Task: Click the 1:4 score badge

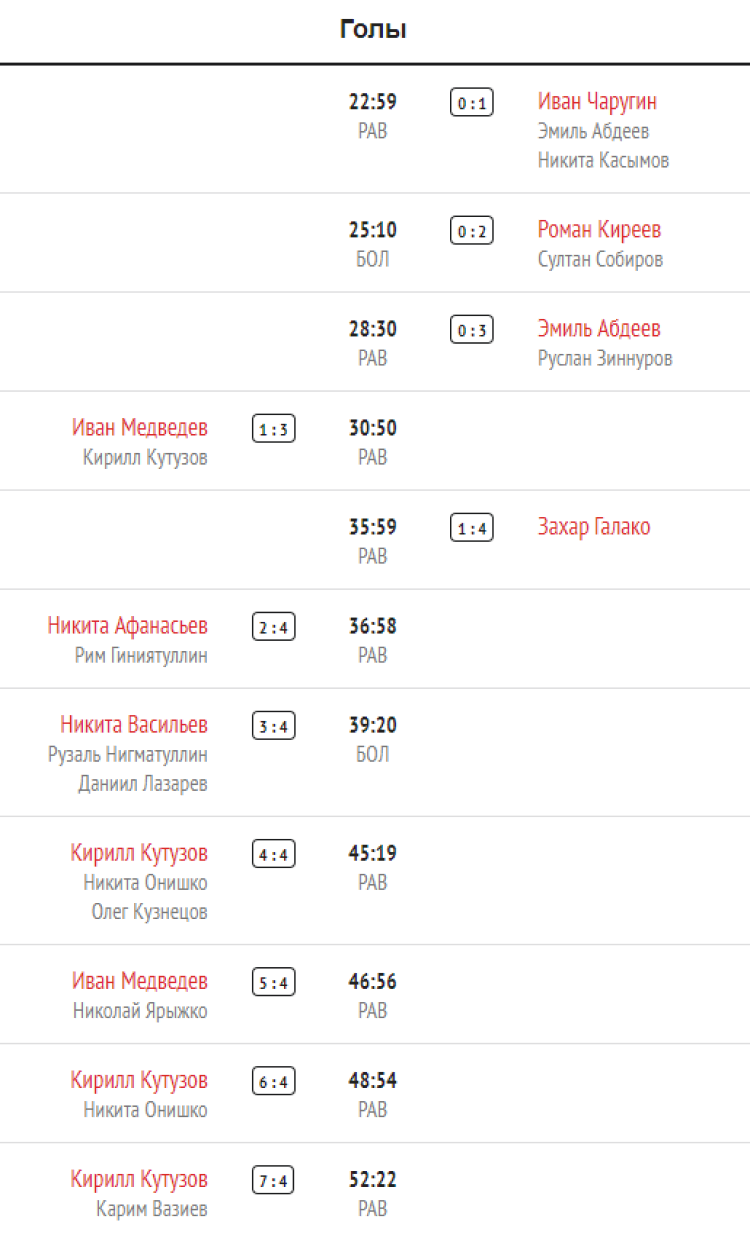Action: click(x=471, y=528)
